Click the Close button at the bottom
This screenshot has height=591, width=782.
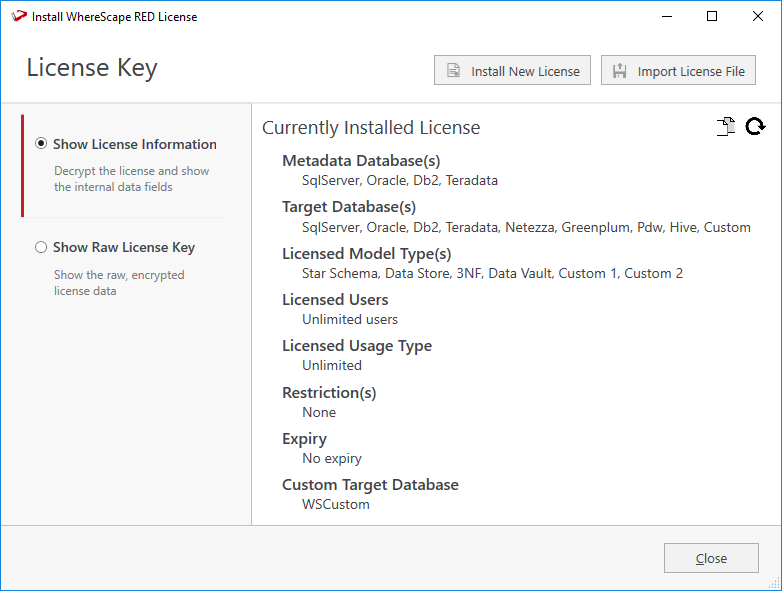coord(711,558)
